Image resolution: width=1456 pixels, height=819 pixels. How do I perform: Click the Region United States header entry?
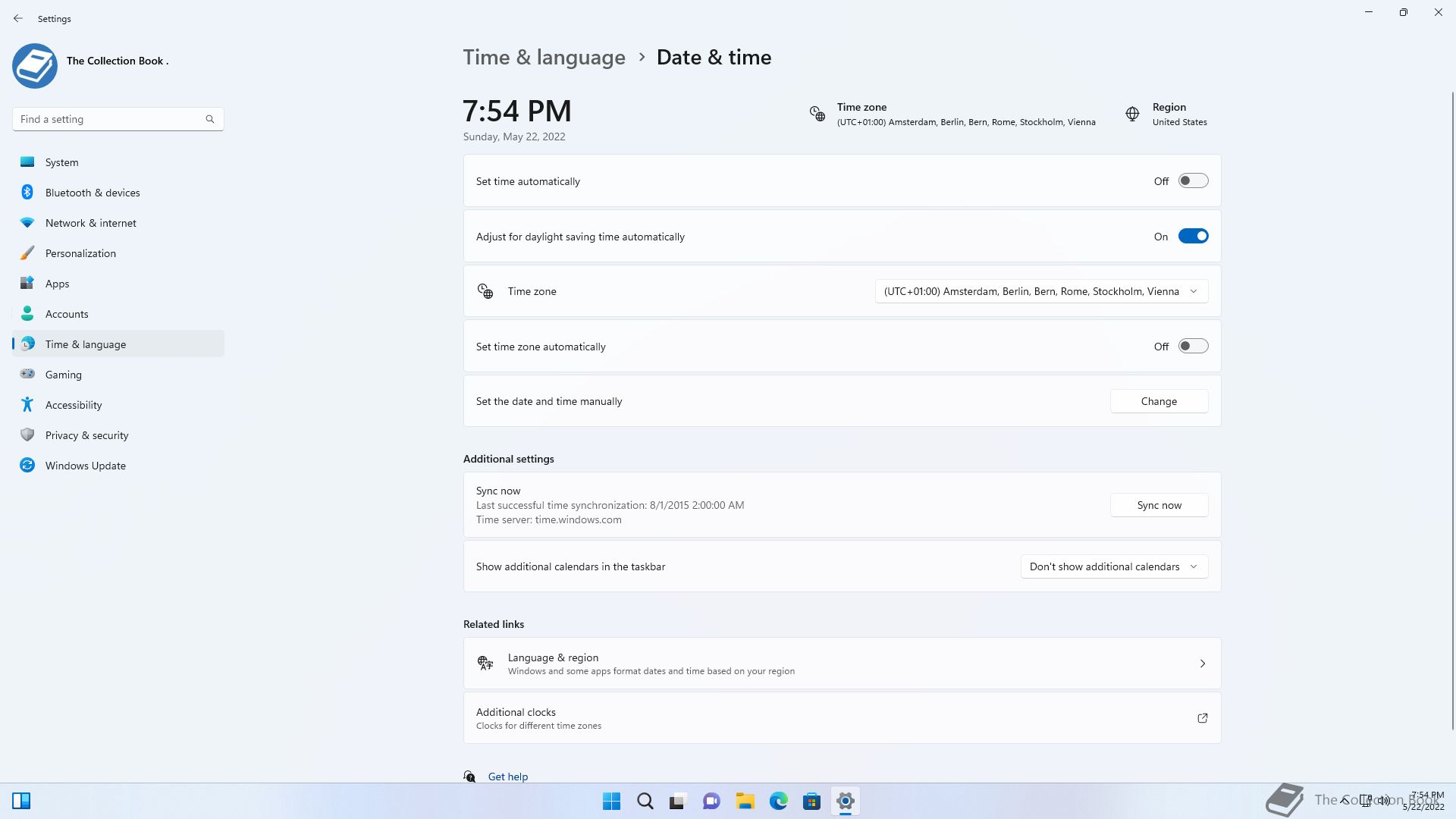coord(1166,114)
